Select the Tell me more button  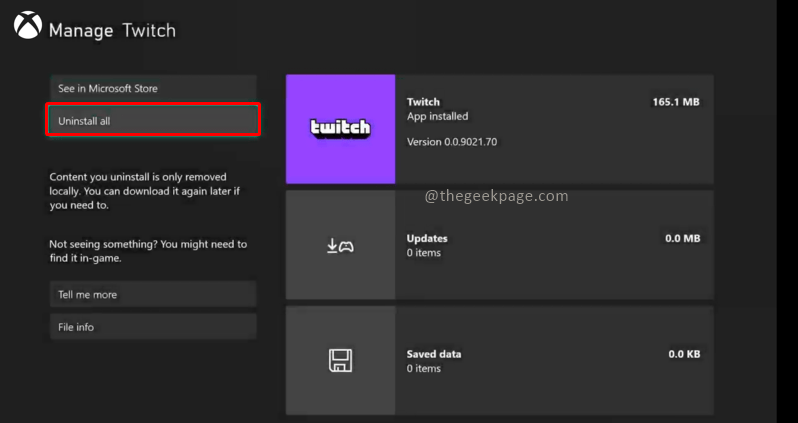point(153,294)
